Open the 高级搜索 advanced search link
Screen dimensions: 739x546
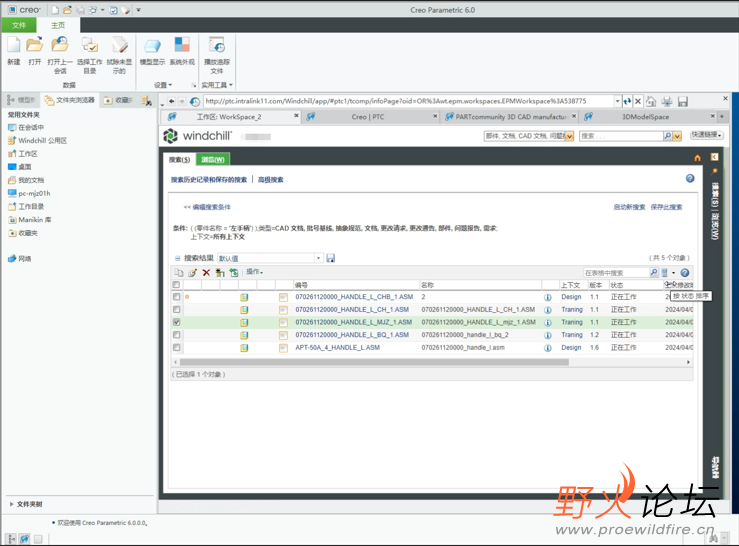click(x=271, y=180)
